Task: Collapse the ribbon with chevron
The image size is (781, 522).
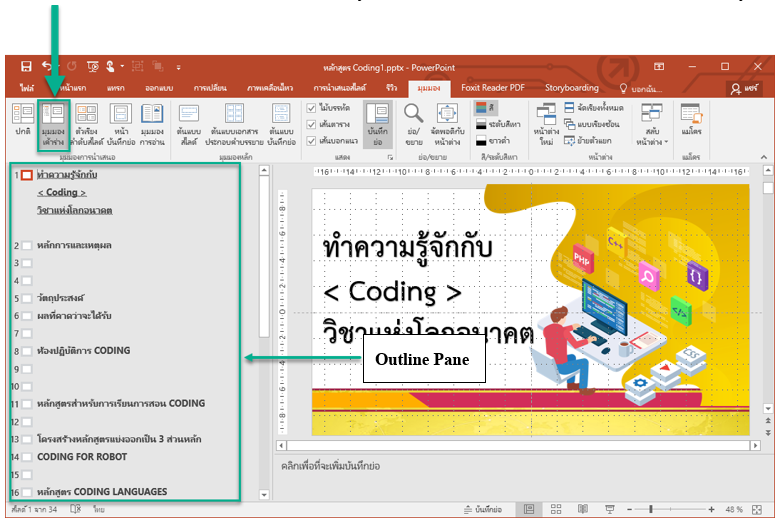Action: point(764,157)
